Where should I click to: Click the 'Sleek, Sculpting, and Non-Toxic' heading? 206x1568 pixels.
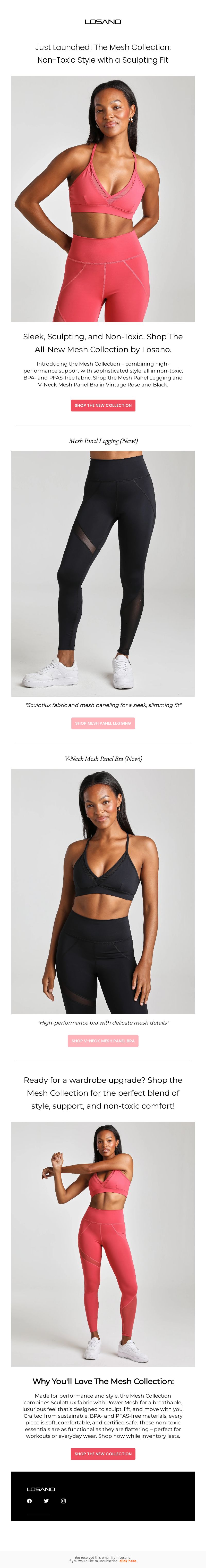(x=103, y=343)
